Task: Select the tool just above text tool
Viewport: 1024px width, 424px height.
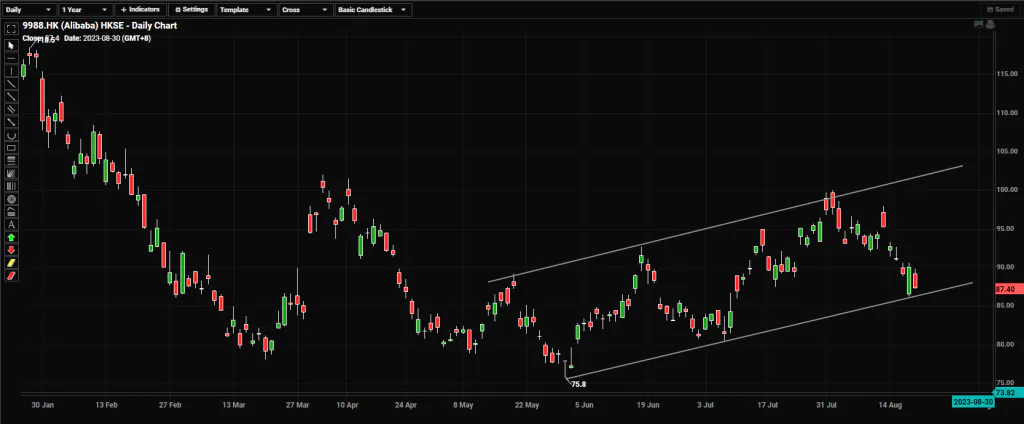Action: (11, 212)
